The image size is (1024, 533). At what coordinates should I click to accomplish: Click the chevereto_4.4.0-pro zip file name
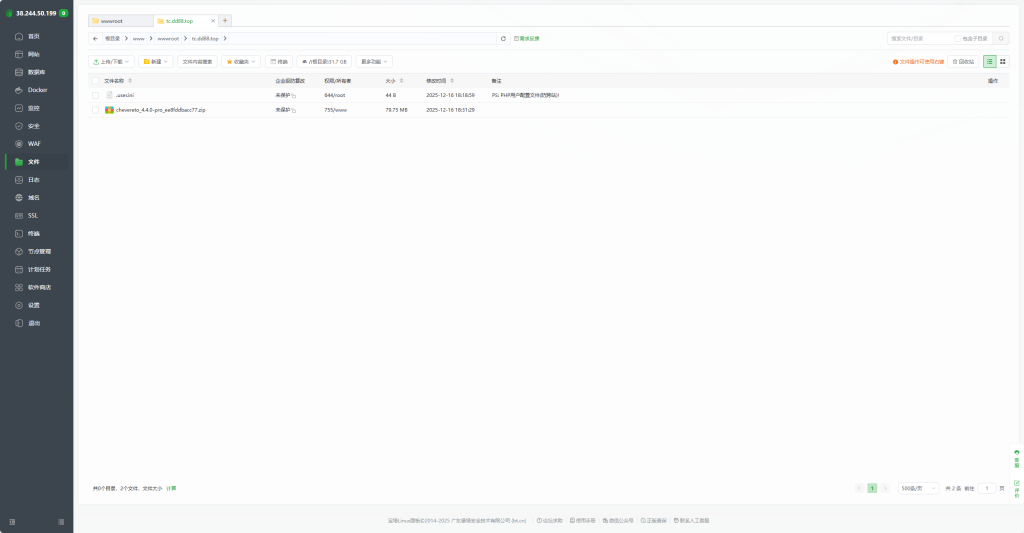click(x=161, y=110)
